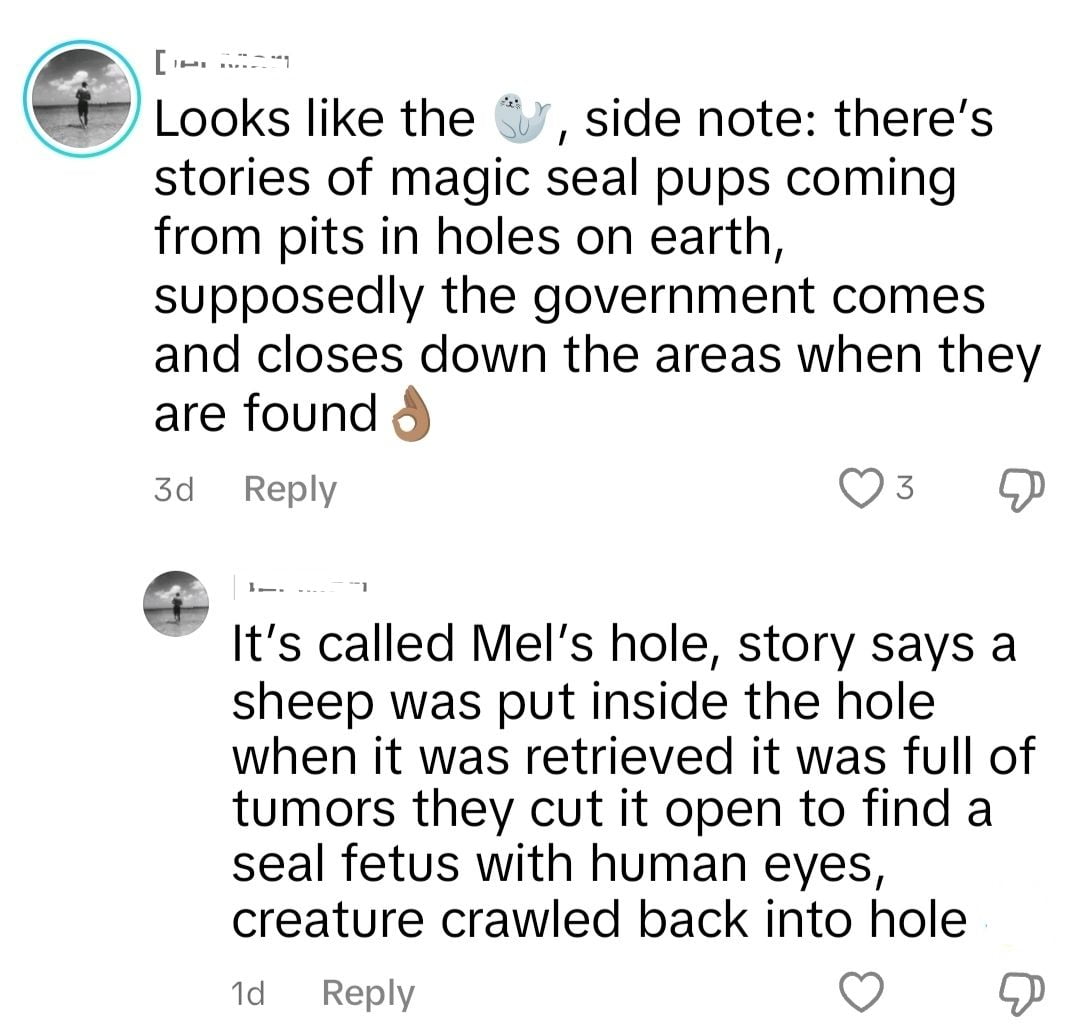
Task: Open the top commenter's profile picture
Action: [x=83, y=99]
